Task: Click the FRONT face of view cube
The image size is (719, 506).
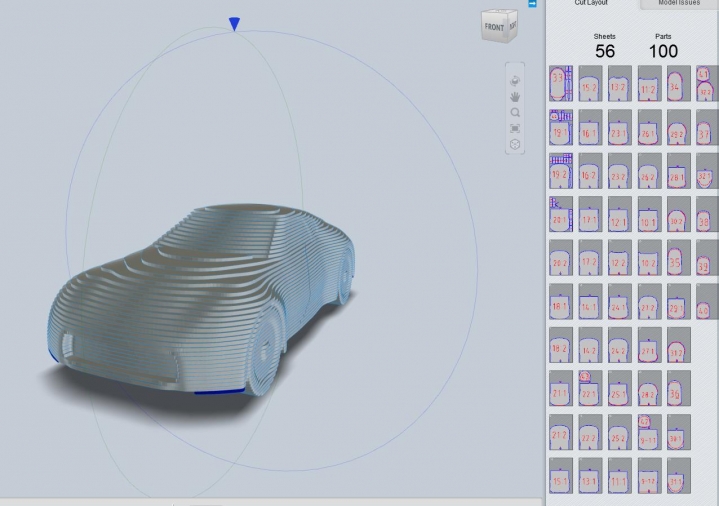Action: [x=494, y=27]
